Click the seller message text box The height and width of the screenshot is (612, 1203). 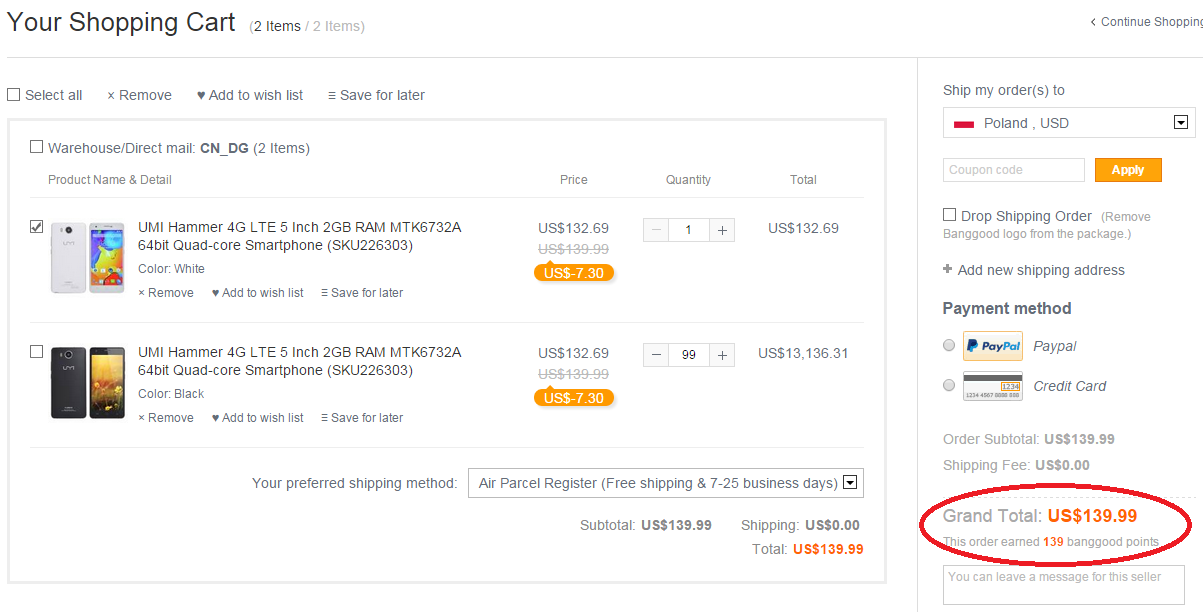point(1064,585)
